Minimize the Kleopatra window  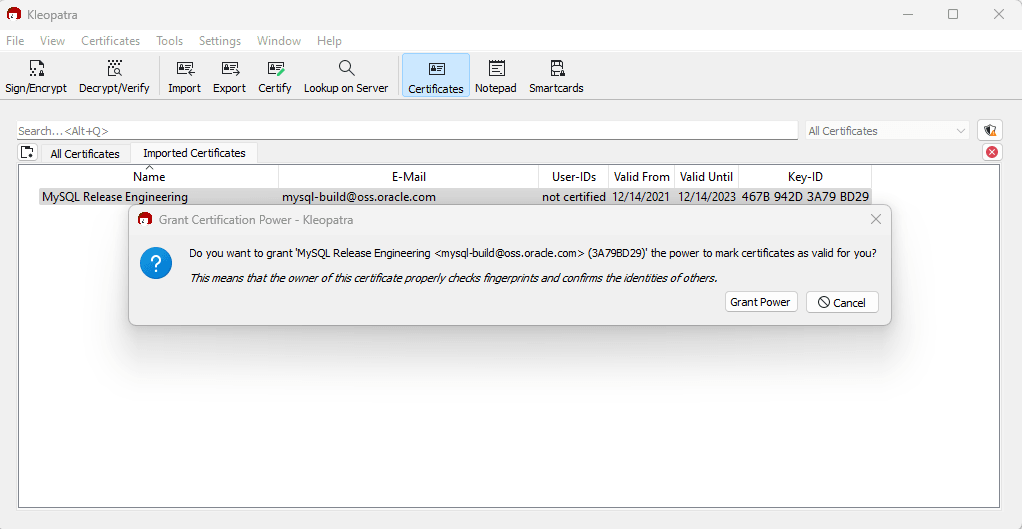pyautogui.click(x=907, y=14)
